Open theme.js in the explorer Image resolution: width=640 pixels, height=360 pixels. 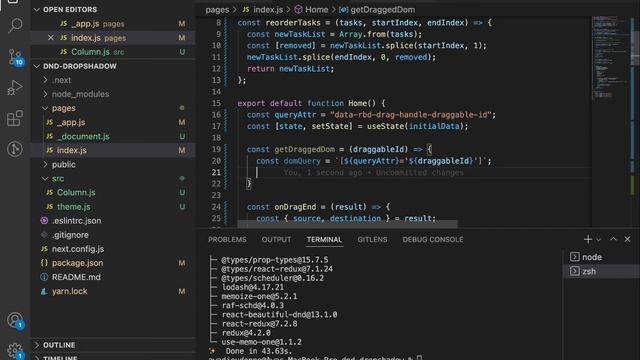pyautogui.click(x=113, y=207)
